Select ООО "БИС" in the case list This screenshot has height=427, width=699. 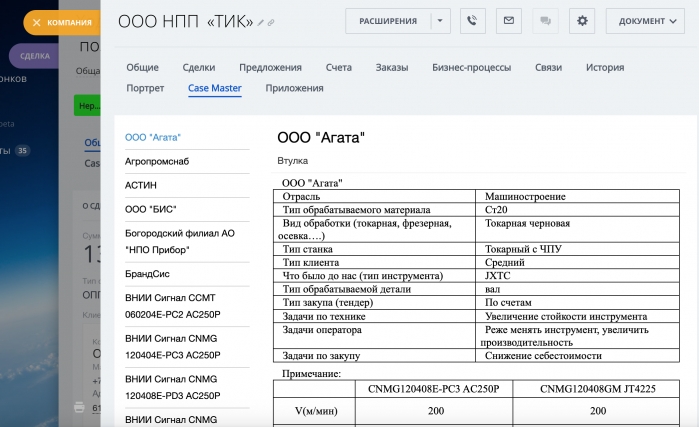point(151,209)
